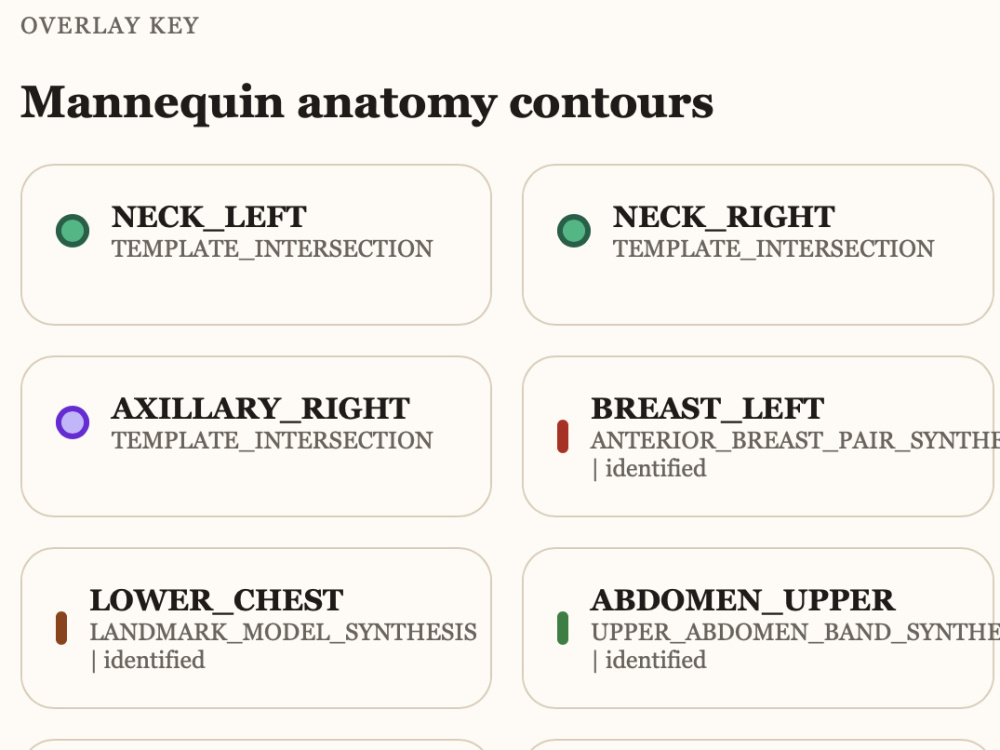The width and height of the screenshot is (1000, 750).
Task: Click the OVERLAY KEY section label
Action: (110, 26)
